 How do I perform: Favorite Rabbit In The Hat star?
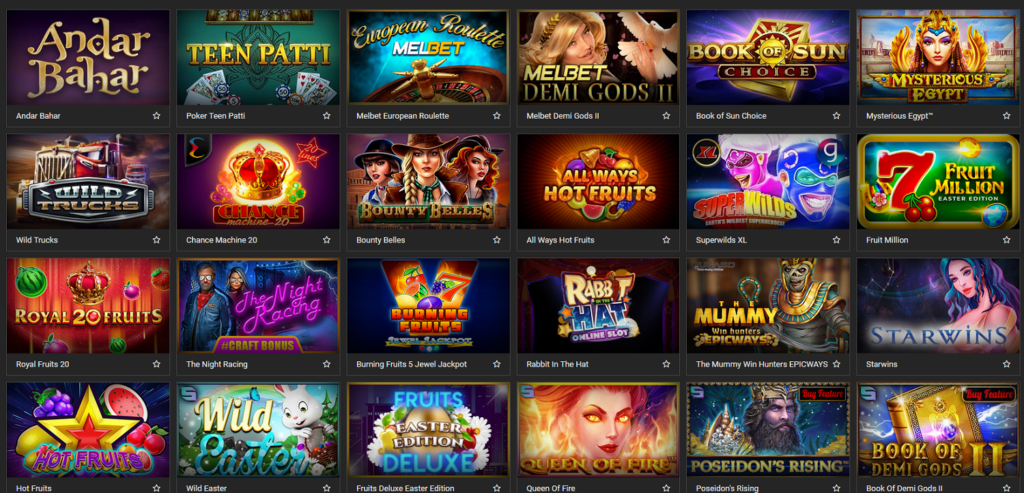[666, 364]
